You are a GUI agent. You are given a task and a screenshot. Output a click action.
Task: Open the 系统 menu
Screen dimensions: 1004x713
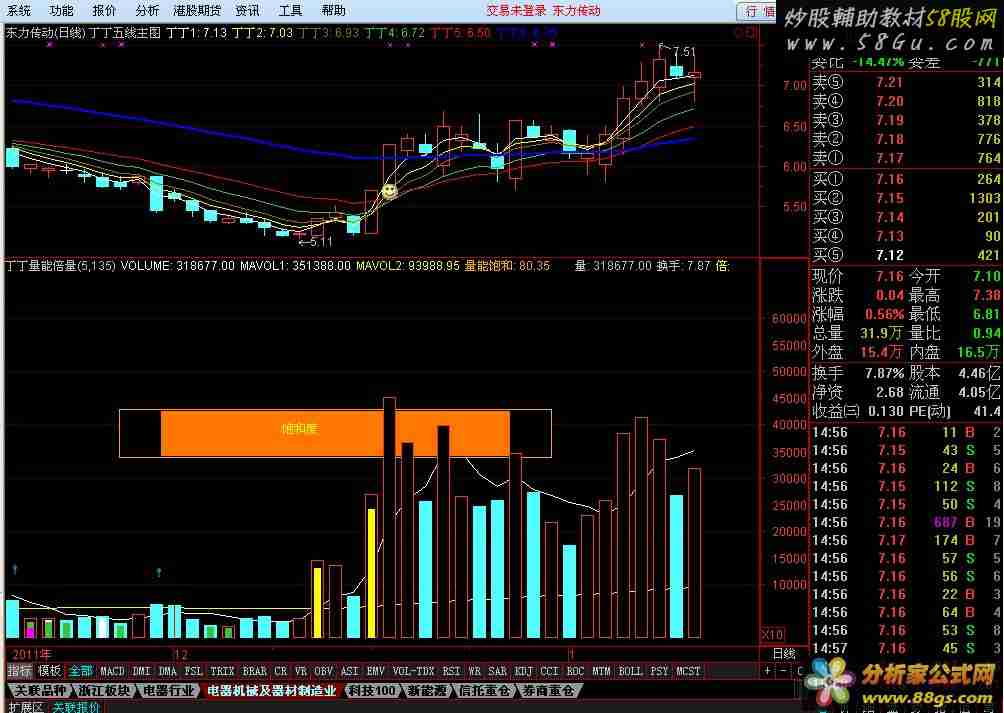19,10
